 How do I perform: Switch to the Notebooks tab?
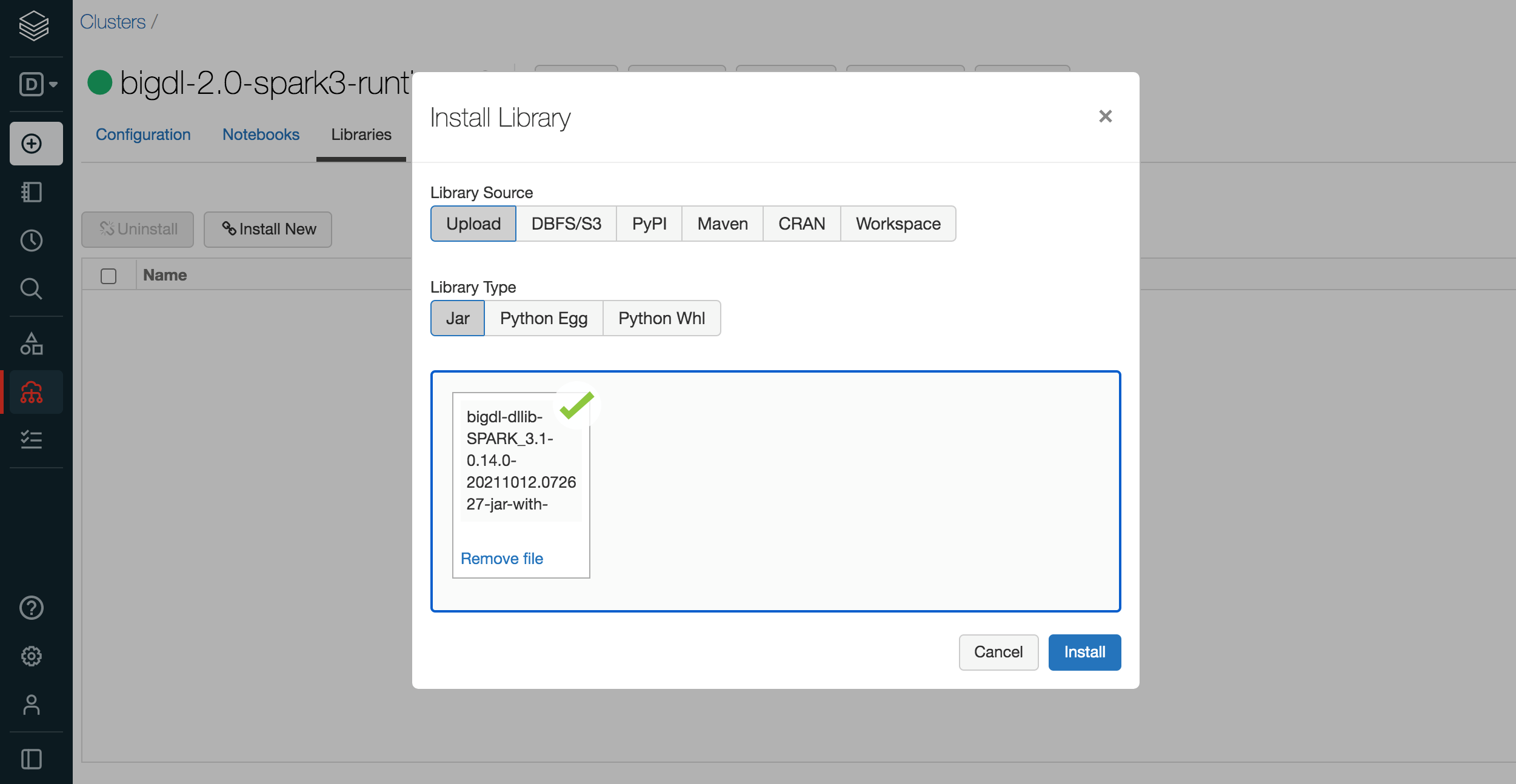(x=261, y=135)
